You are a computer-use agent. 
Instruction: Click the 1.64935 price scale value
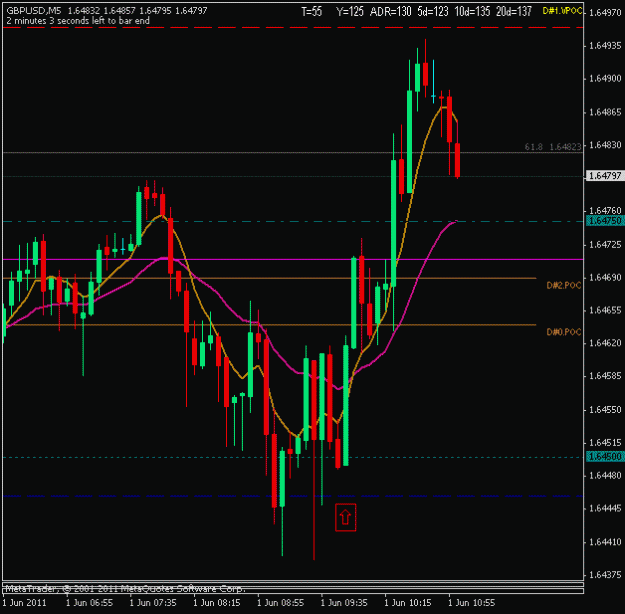pyautogui.click(x=605, y=45)
